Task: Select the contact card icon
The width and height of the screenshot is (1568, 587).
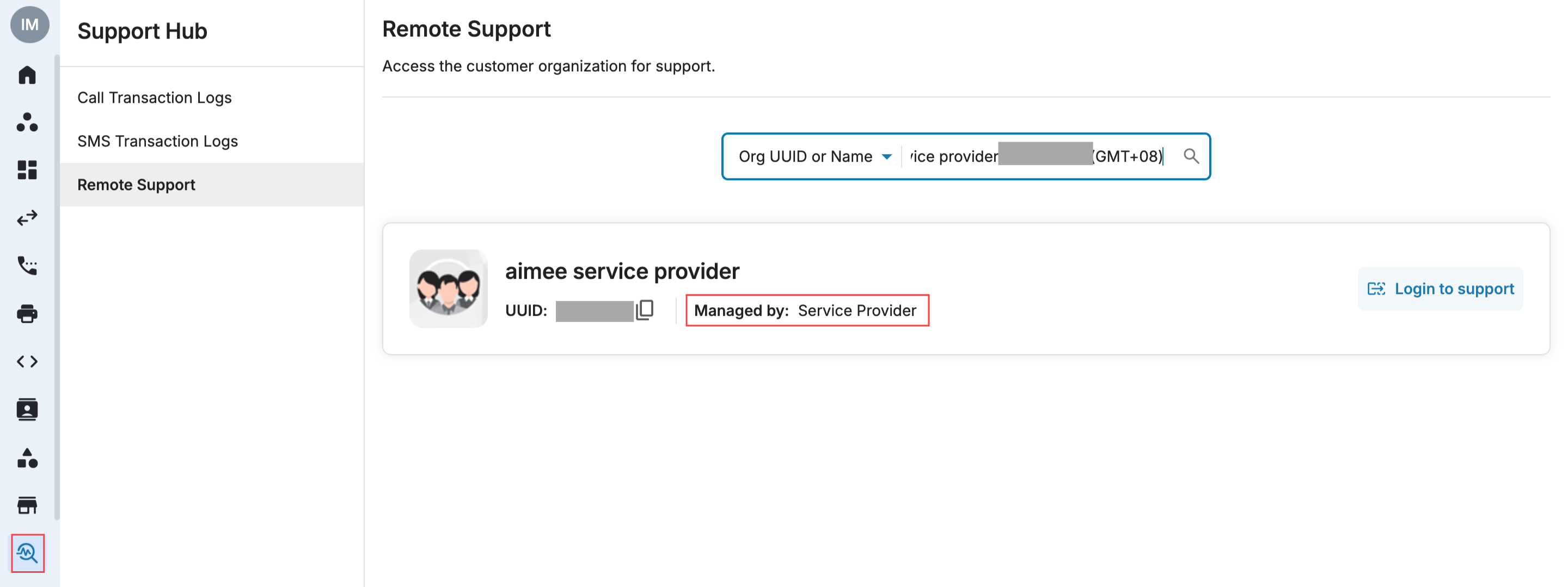Action: (x=27, y=410)
